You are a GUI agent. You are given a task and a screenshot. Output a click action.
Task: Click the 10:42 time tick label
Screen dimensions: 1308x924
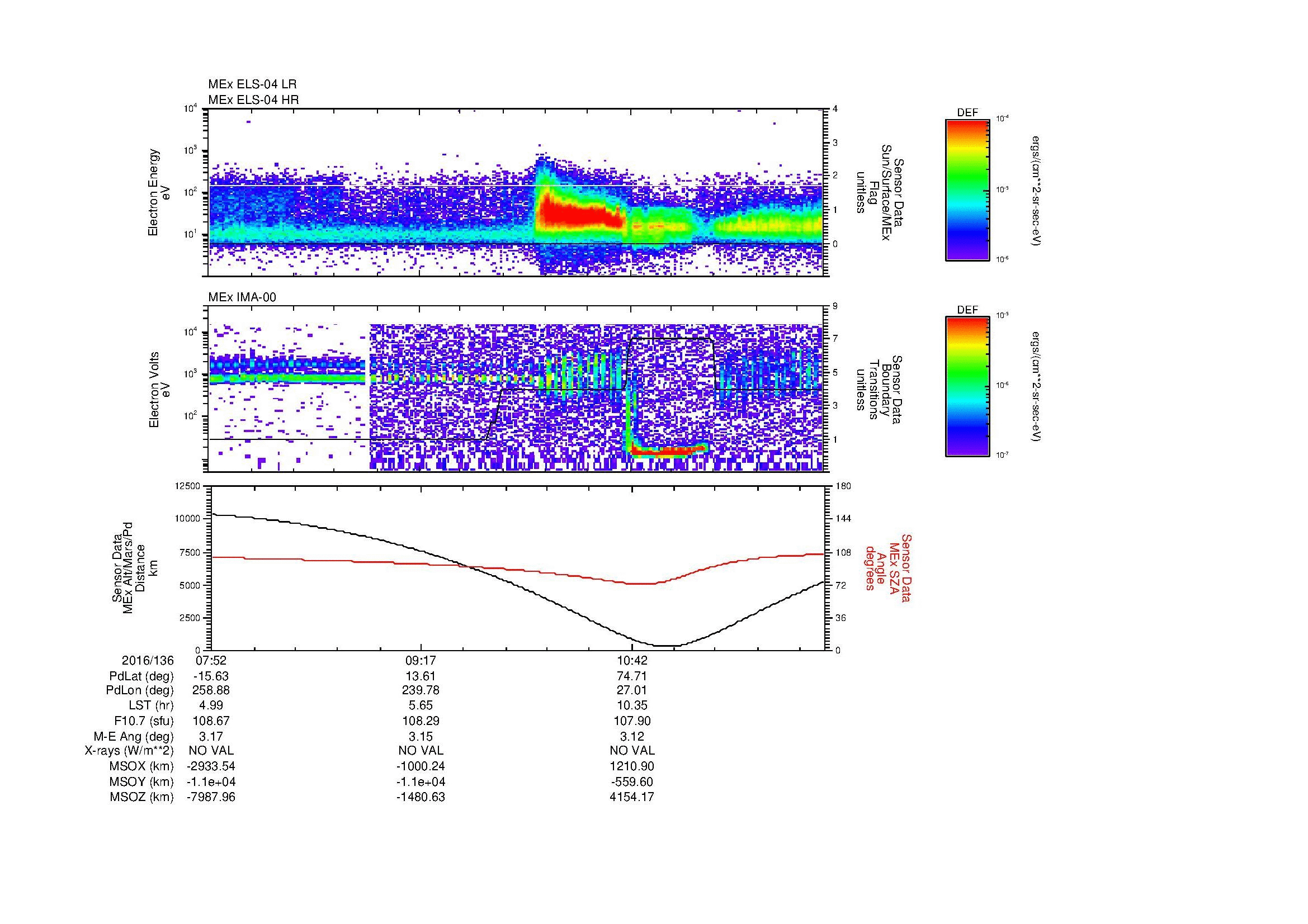631,660
